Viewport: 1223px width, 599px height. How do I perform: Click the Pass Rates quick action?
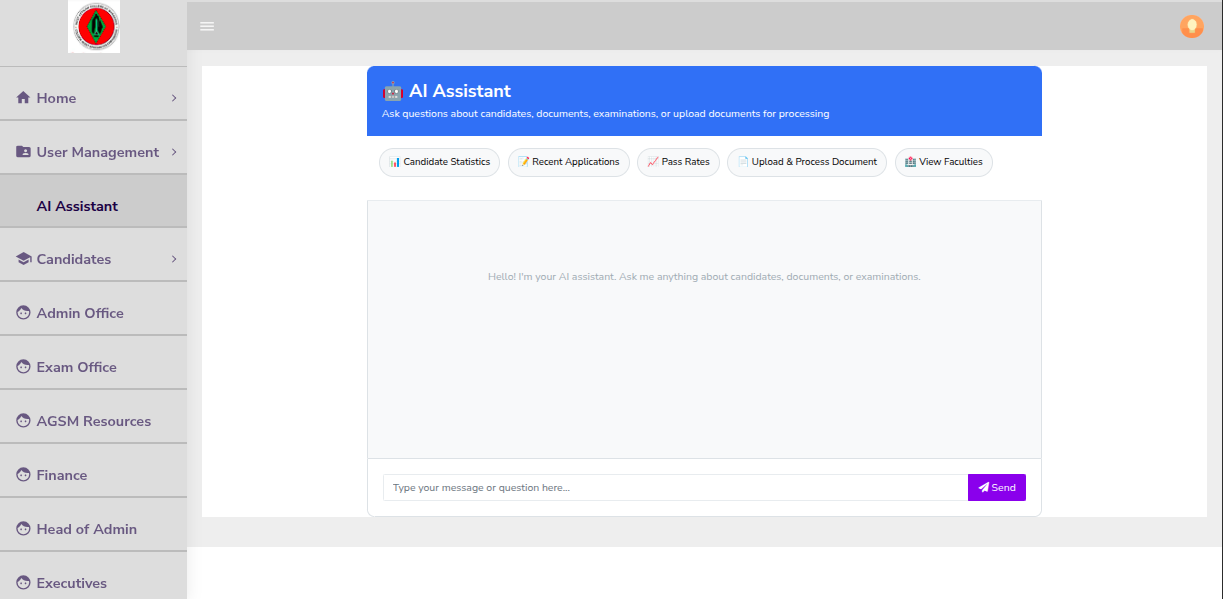point(678,162)
